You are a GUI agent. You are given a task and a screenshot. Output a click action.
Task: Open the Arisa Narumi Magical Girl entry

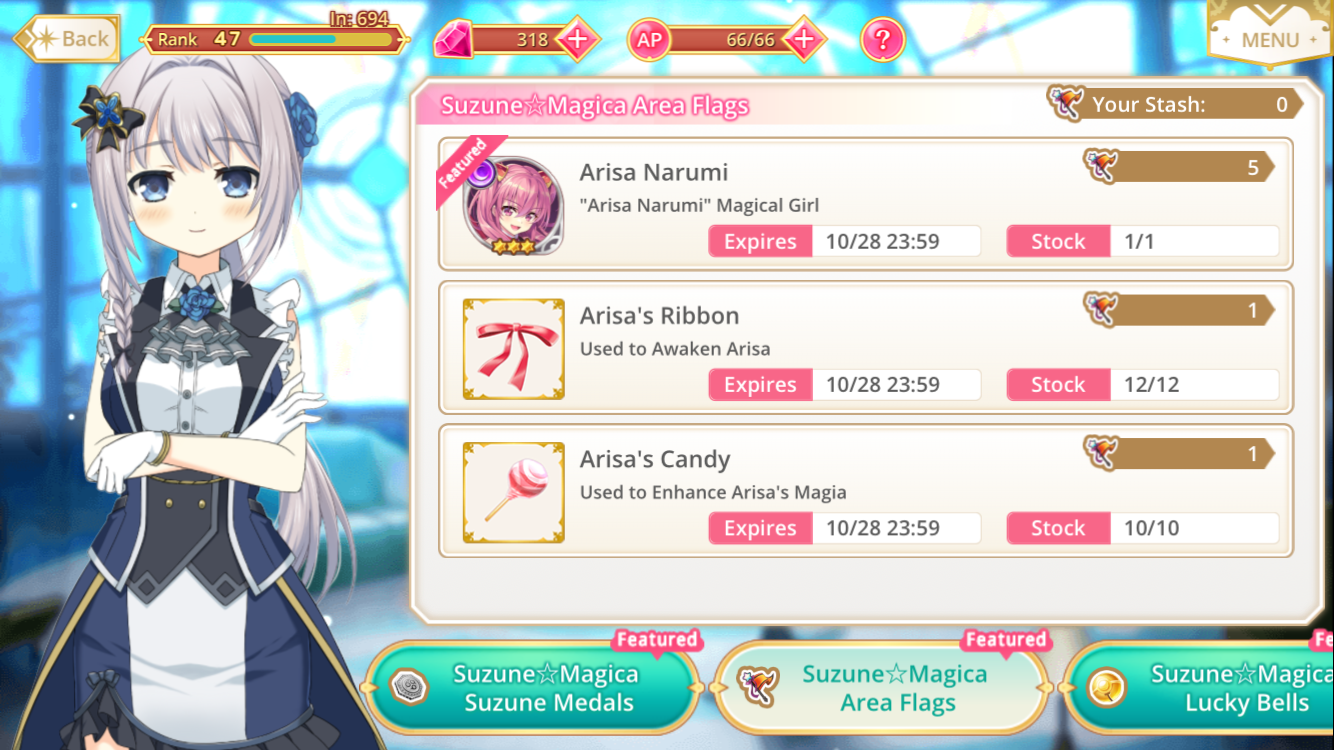866,204
